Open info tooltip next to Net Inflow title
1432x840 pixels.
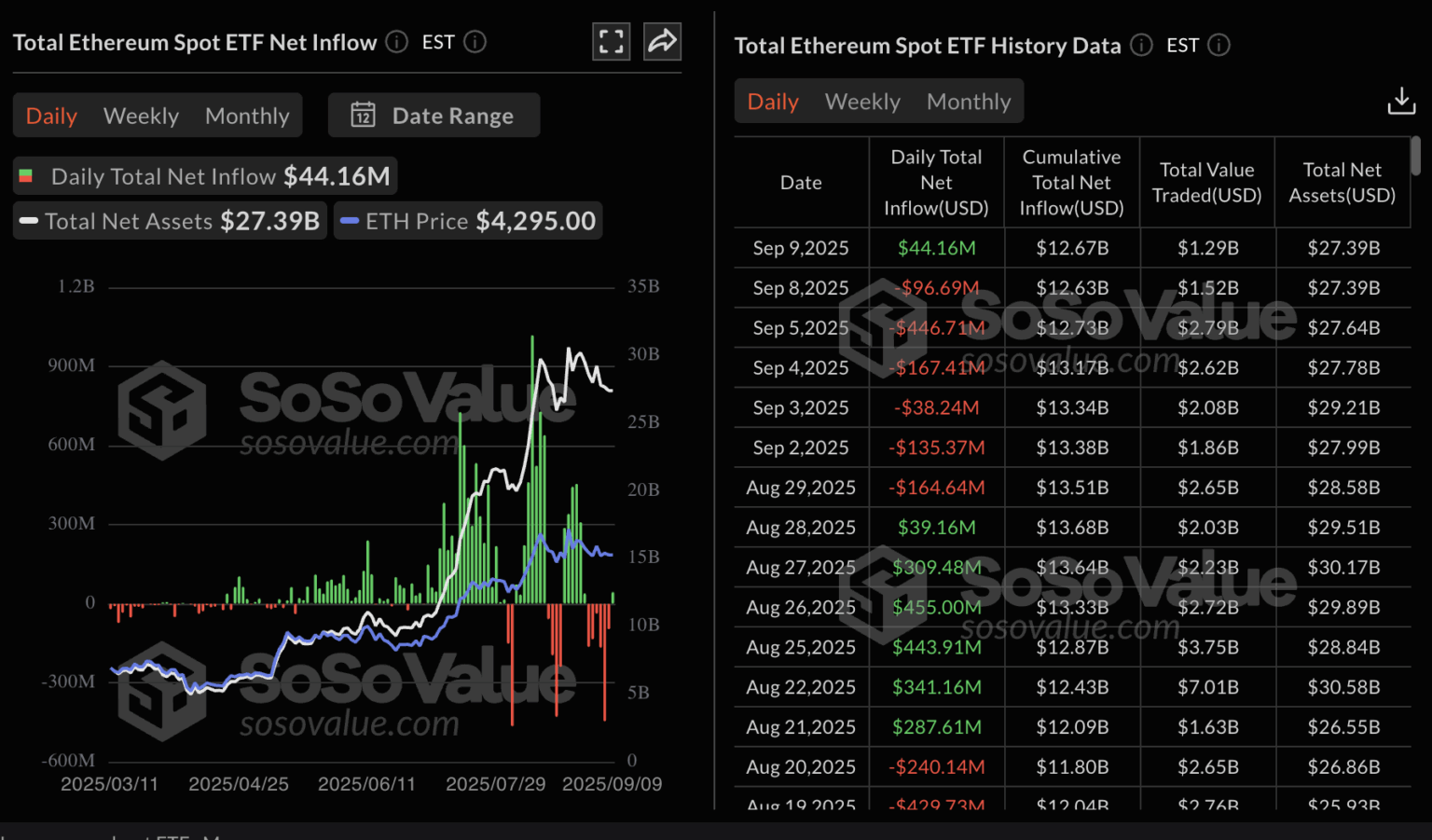click(396, 41)
